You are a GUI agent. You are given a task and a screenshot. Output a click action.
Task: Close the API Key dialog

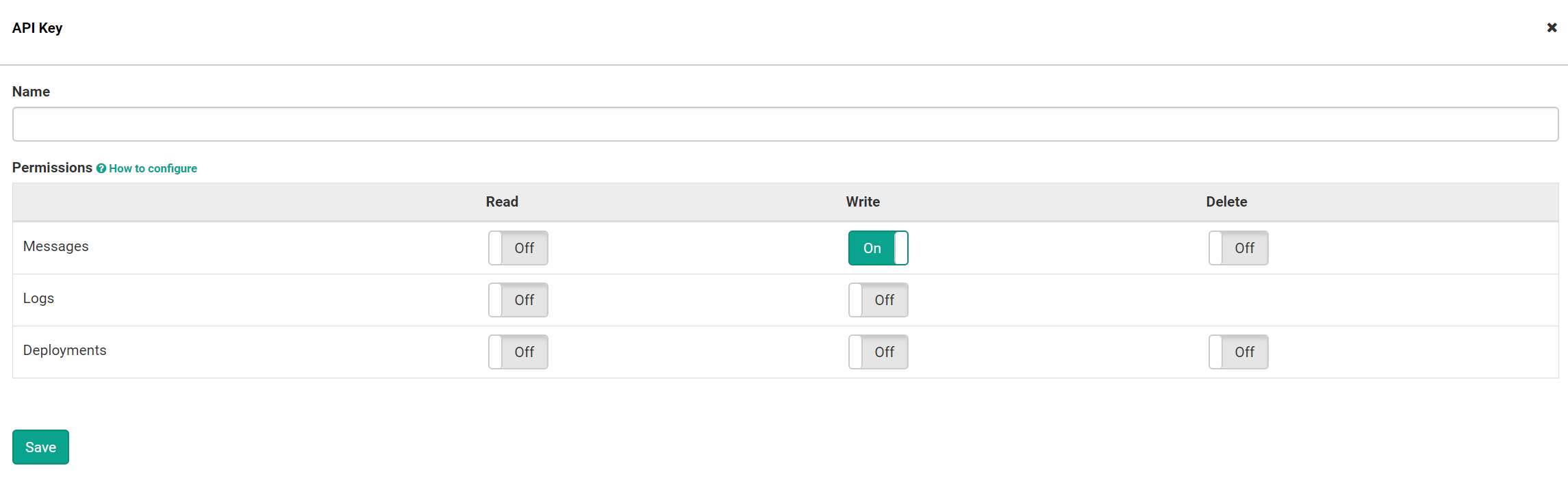pyautogui.click(x=1551, y=27)
